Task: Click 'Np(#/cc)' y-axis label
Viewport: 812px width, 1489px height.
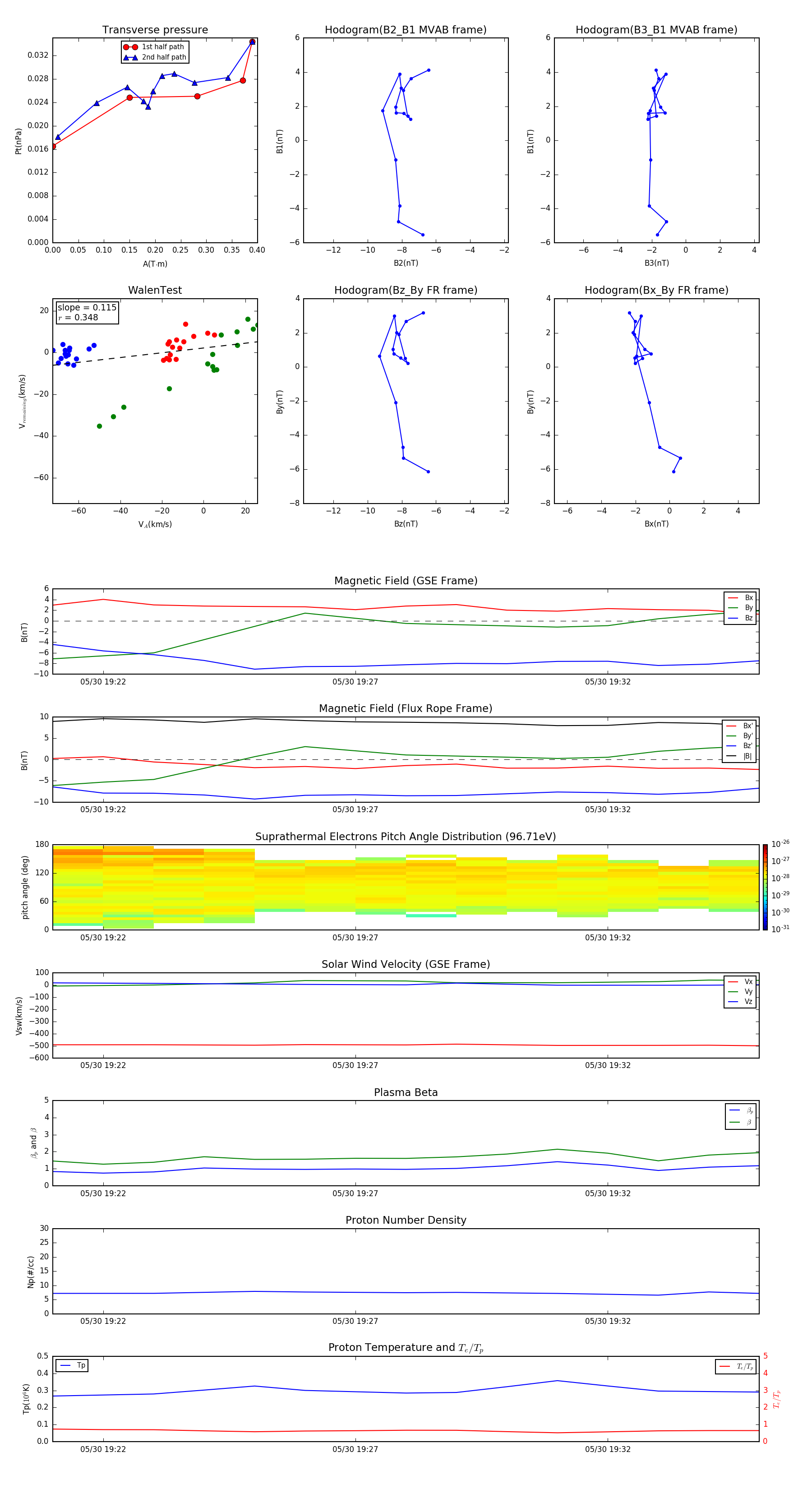Action: click(x=31, y=1272)
